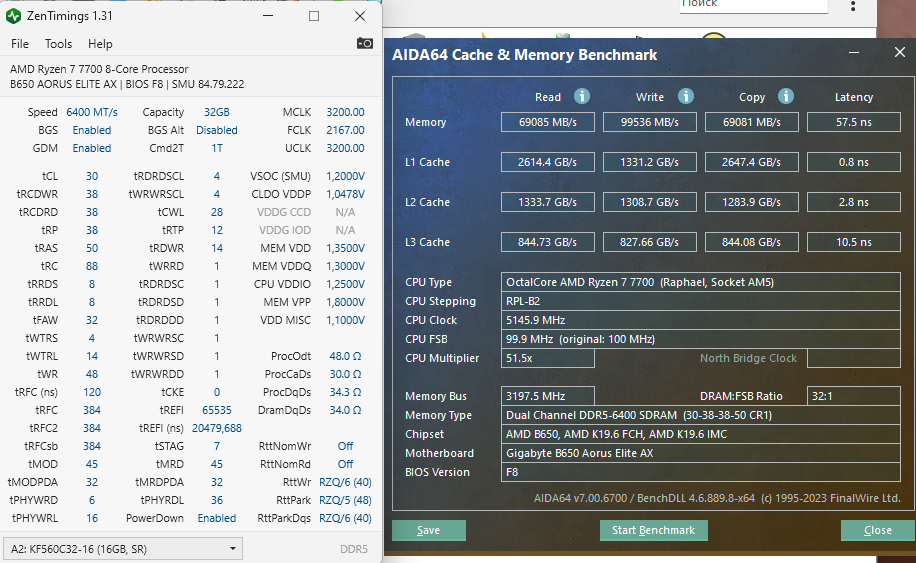Image resolution: width=916 pixels, height=563 pixels.
Task: Click the L3 Cache Copy 844.08 GB/s value
Action: pyautogui.click(x=752, y=242)
